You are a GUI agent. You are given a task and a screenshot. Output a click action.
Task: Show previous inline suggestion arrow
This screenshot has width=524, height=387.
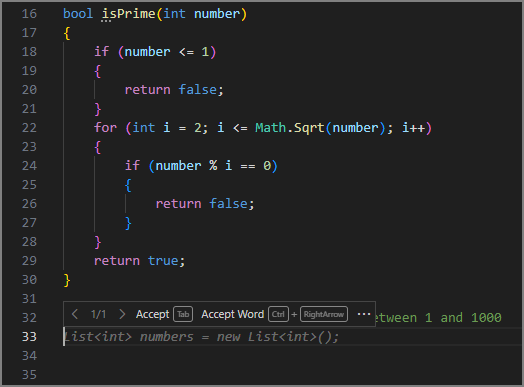[x=75, y=314]
